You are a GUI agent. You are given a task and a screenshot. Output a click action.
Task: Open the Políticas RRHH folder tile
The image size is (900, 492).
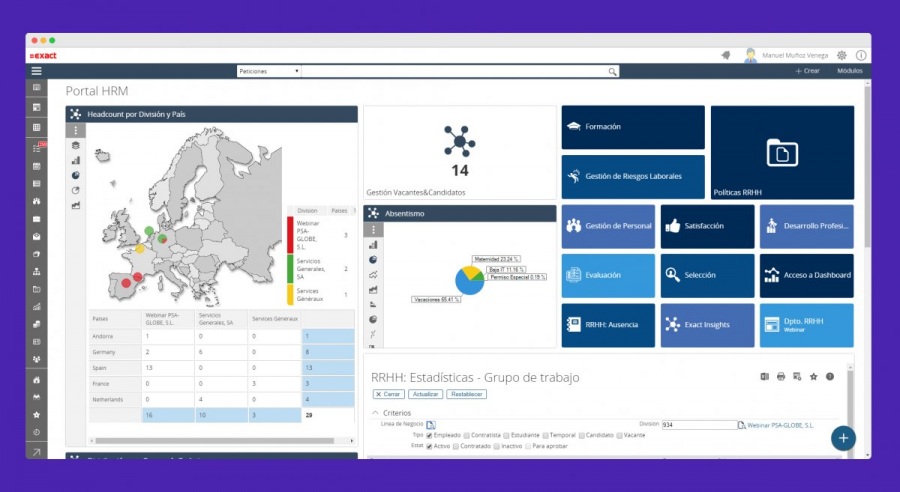pyautogui.click(x=782, y=152)
